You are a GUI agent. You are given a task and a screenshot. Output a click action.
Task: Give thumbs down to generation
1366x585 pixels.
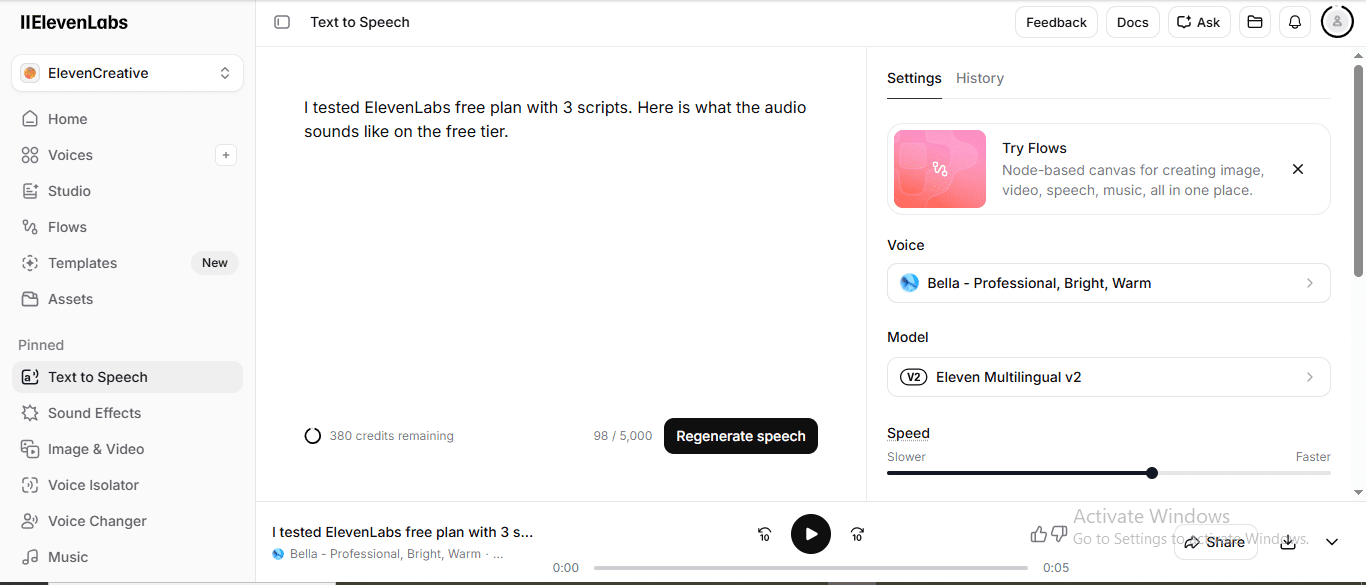click(1059, 534)
